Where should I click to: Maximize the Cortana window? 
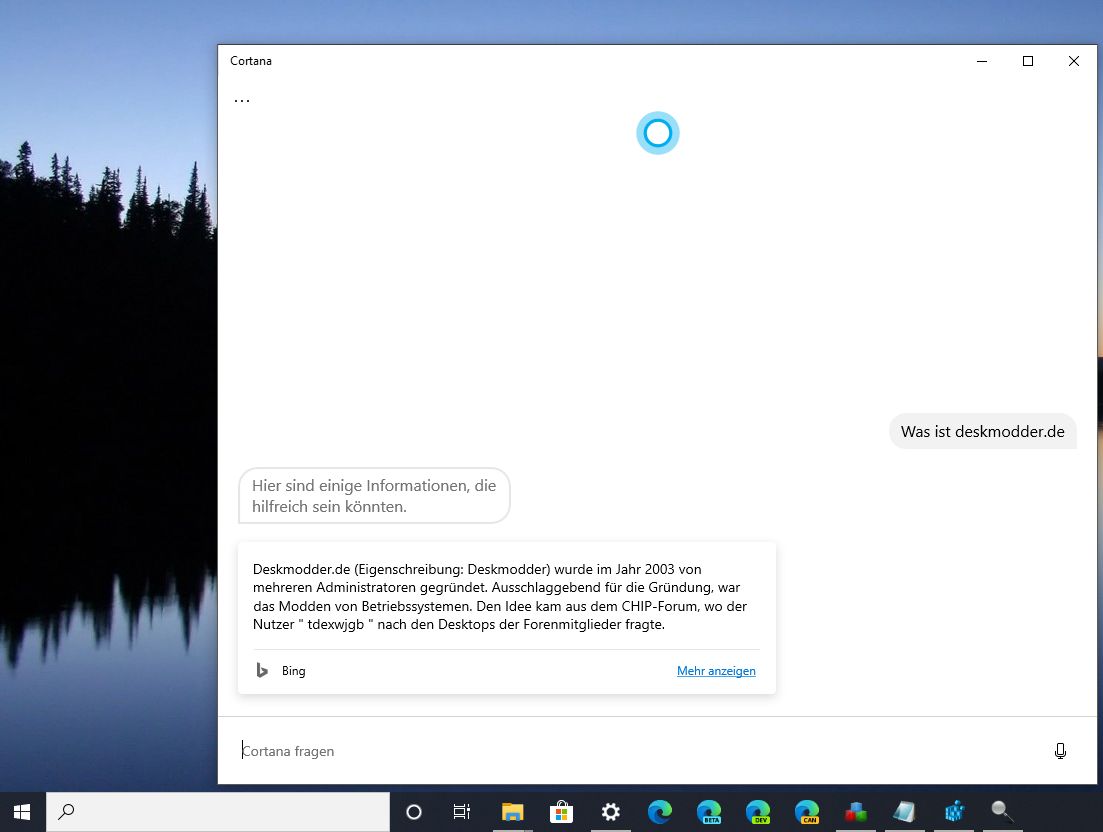[x=1028, y=61]
